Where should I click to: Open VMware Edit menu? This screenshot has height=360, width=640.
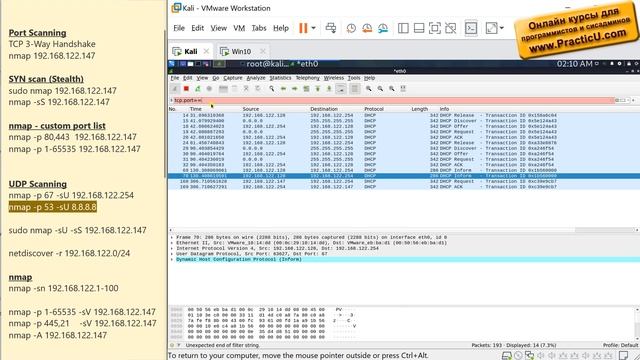pyautogui.click(x=198, y=28)
